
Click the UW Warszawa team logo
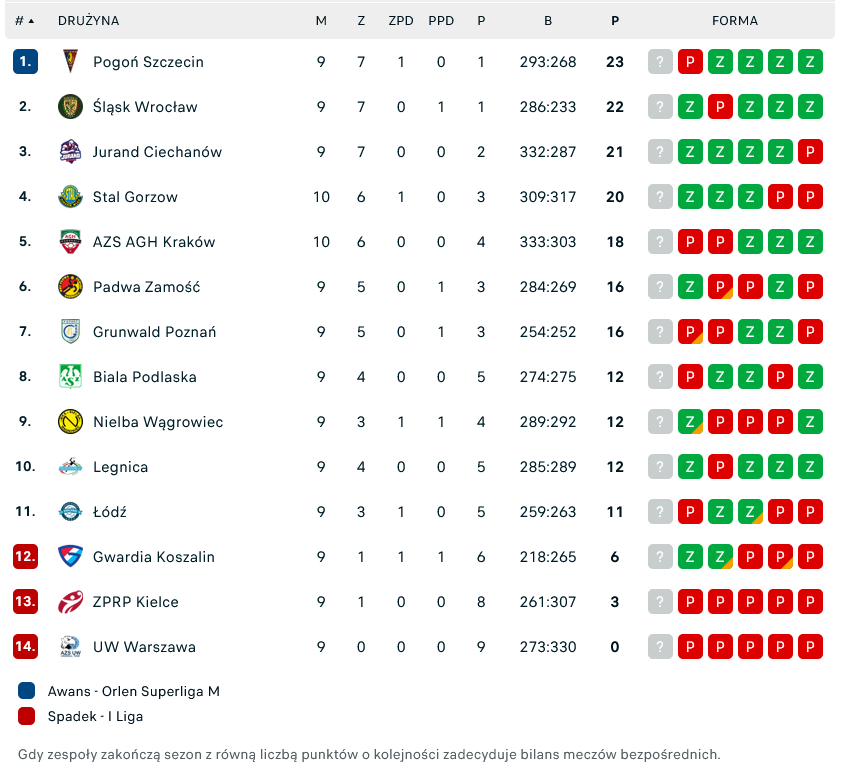click(x=70, y=647)
